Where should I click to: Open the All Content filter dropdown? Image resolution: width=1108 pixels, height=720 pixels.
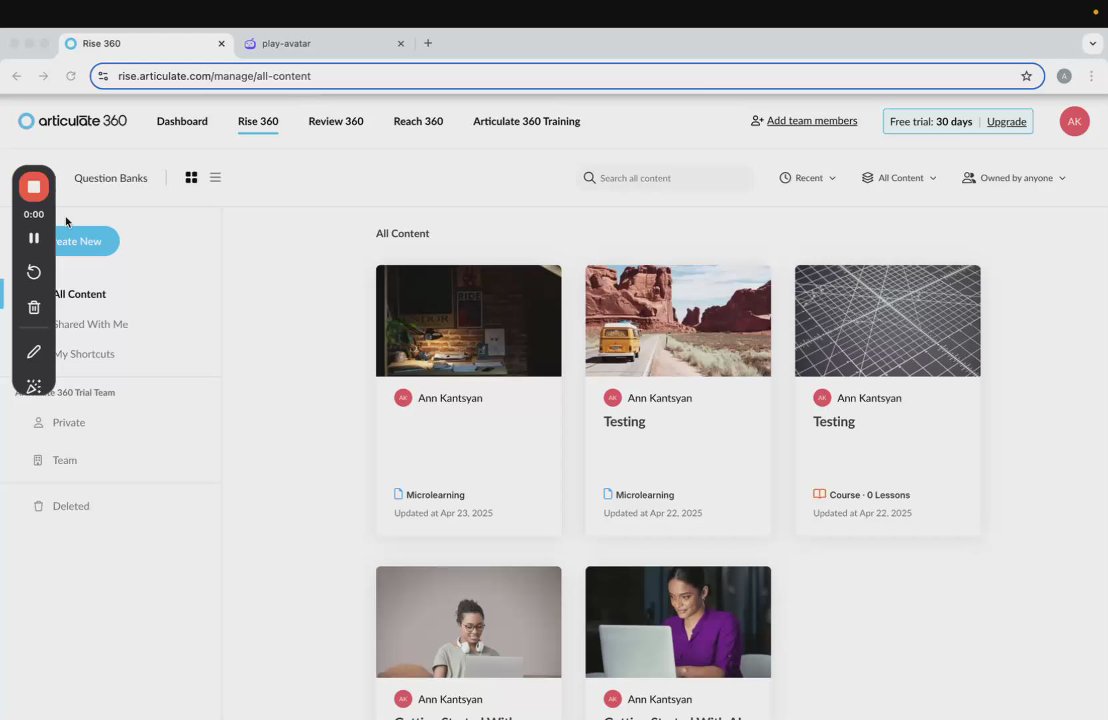point(899,178)
